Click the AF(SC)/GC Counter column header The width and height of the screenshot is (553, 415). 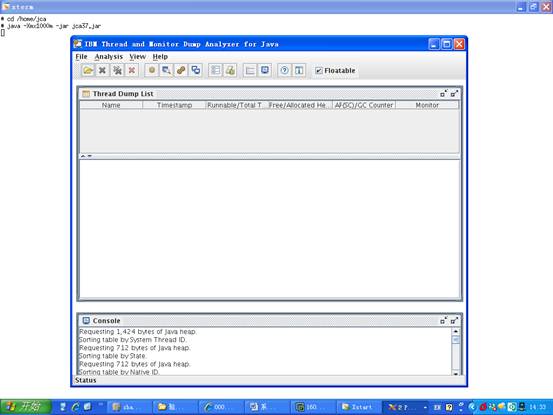pyautogui.click(x=364, y=105)
